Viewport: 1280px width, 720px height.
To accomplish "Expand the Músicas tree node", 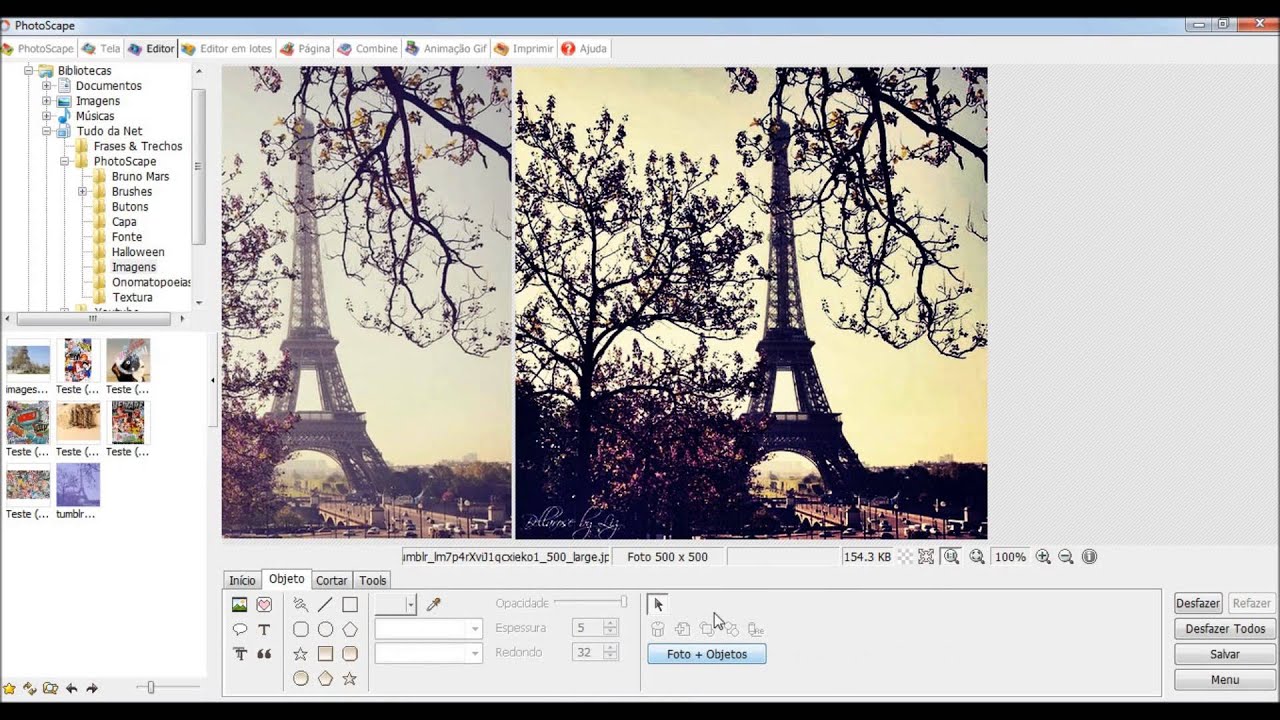I will click(46, 116).
